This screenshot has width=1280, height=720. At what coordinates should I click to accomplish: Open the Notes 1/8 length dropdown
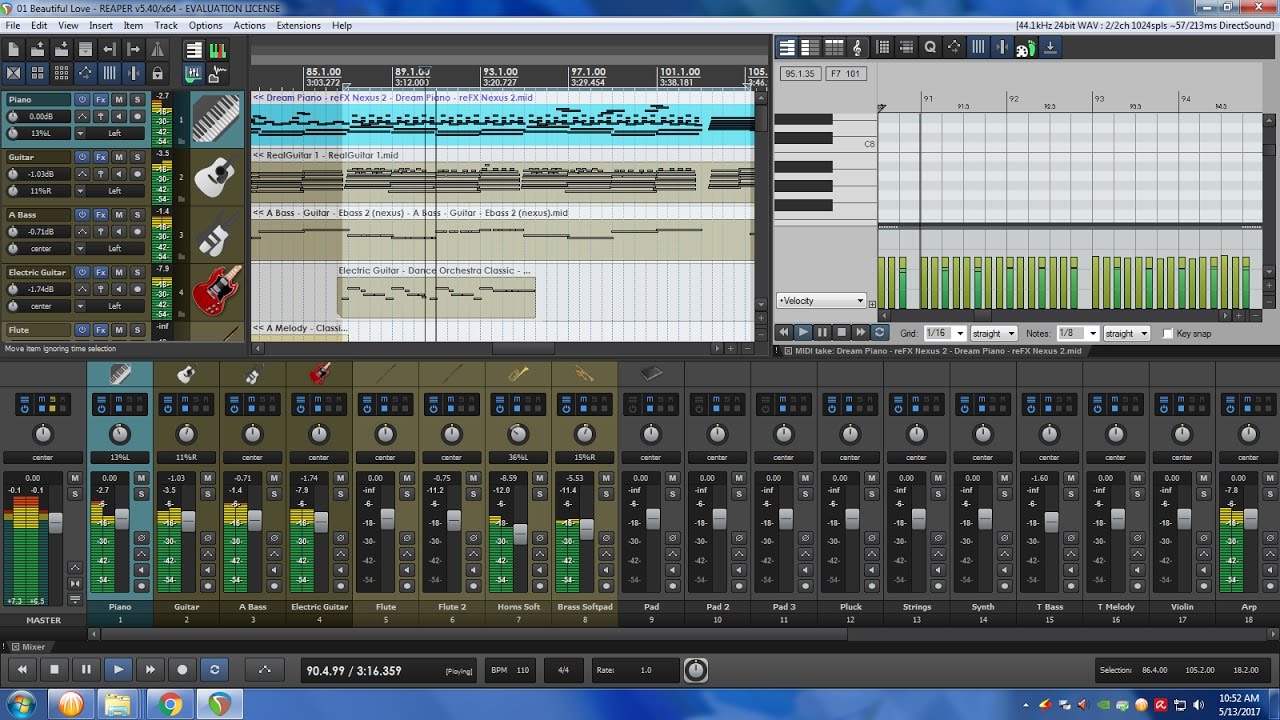[x=1076, y=333]
